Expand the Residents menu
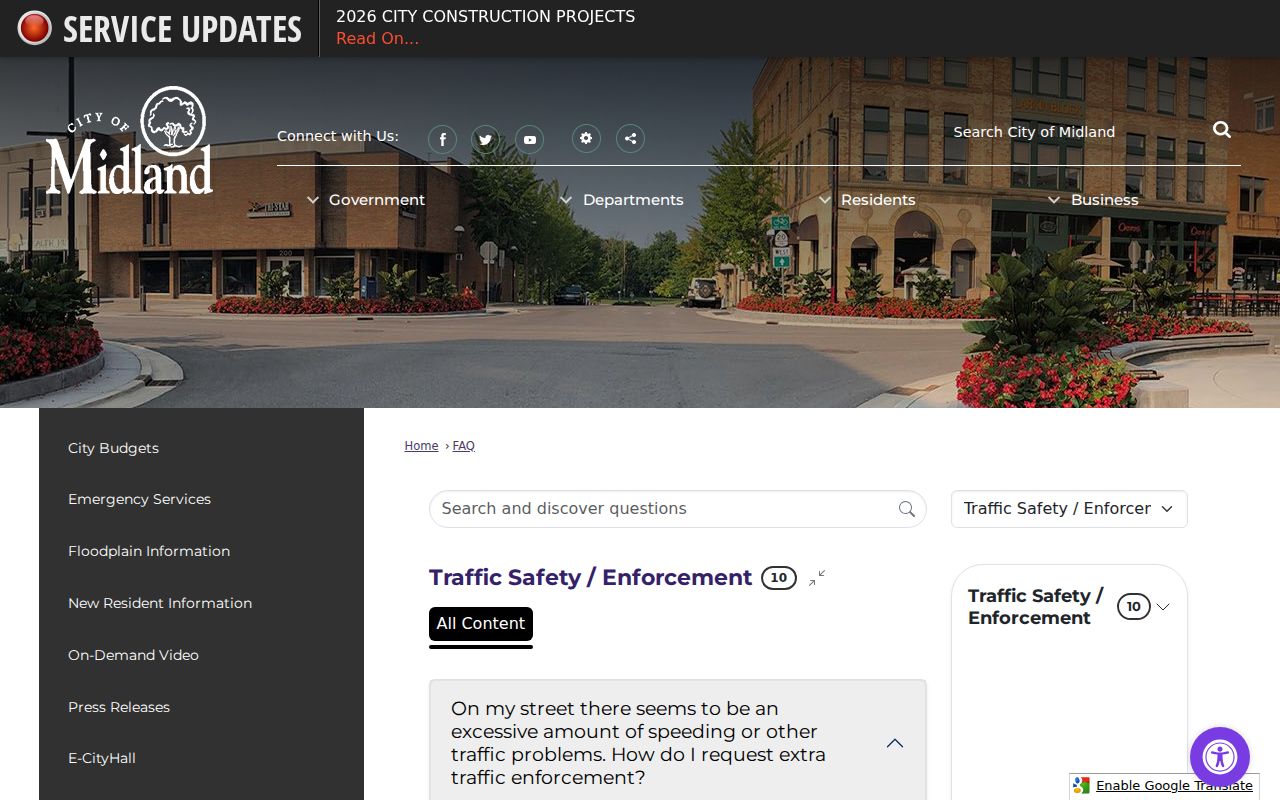 tap(867, 200)
